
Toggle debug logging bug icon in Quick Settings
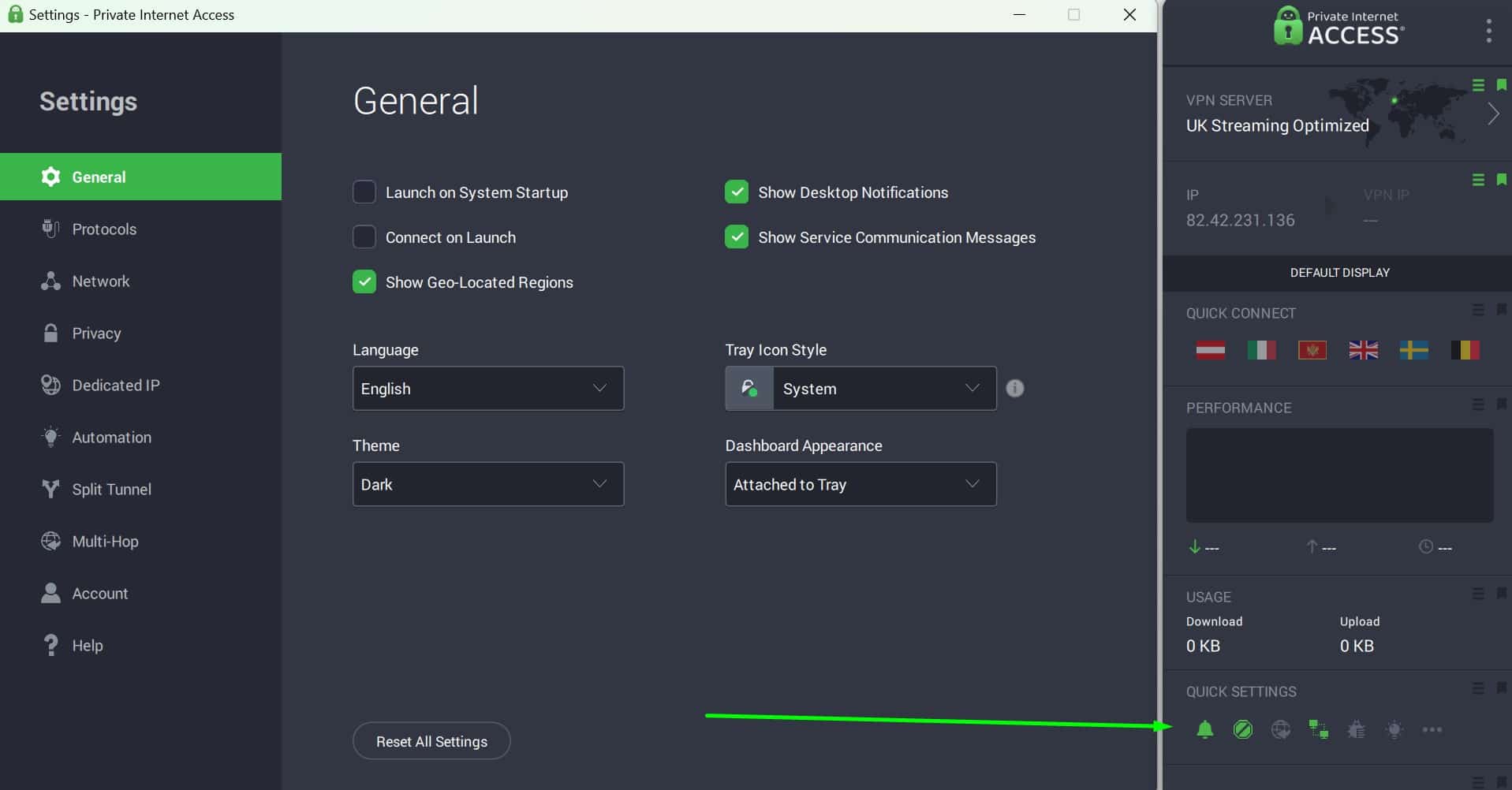[x=1357, y=730]
